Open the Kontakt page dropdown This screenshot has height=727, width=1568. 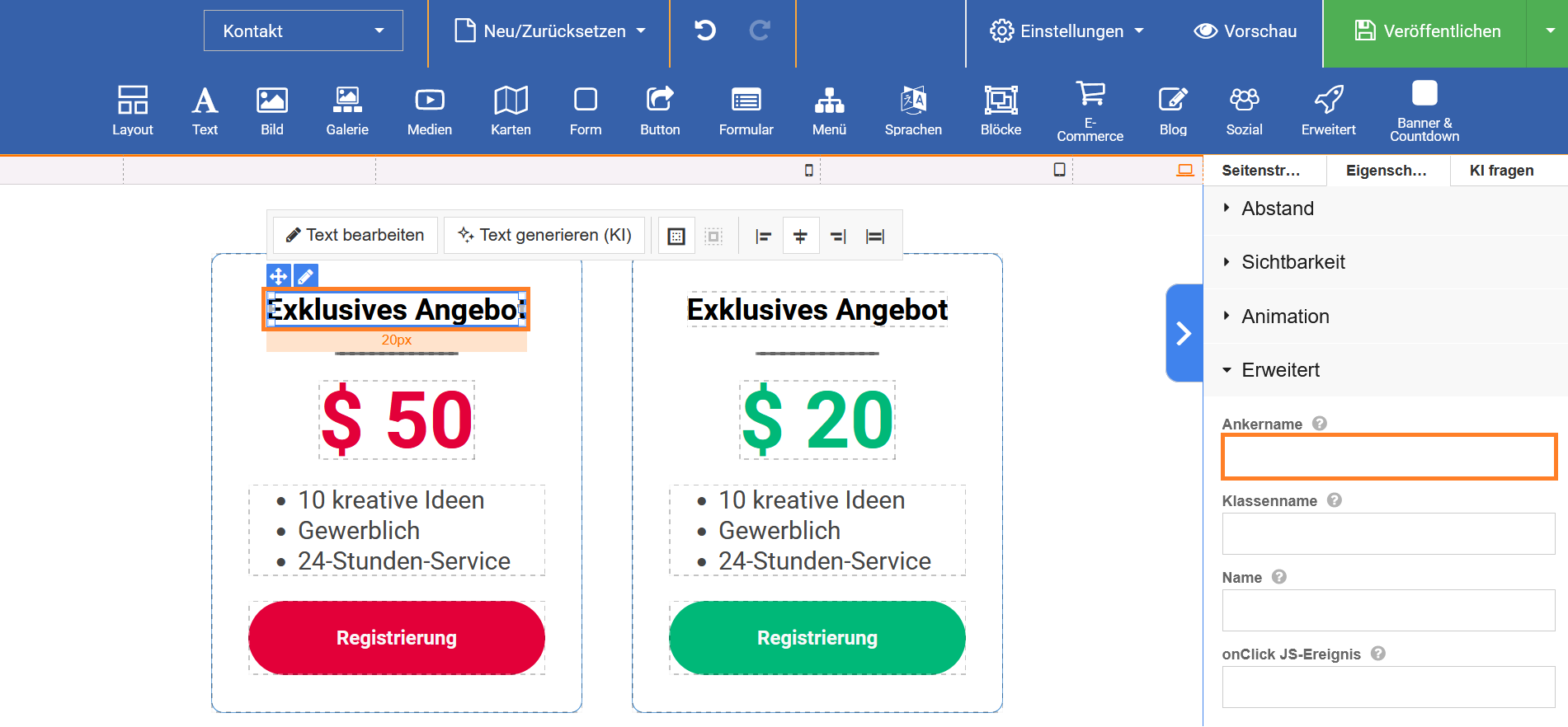(304, 31)
